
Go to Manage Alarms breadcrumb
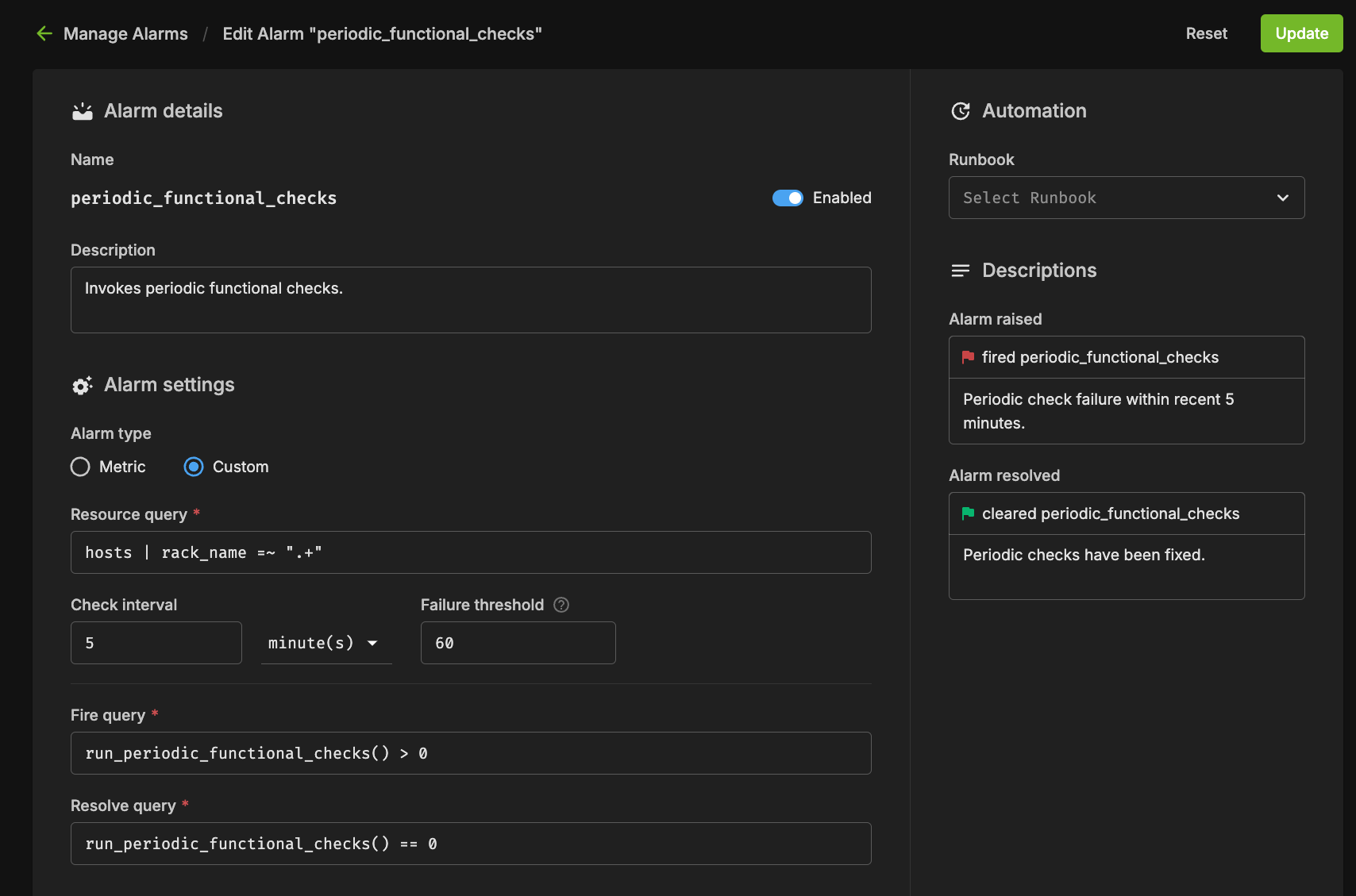[125, 33]
